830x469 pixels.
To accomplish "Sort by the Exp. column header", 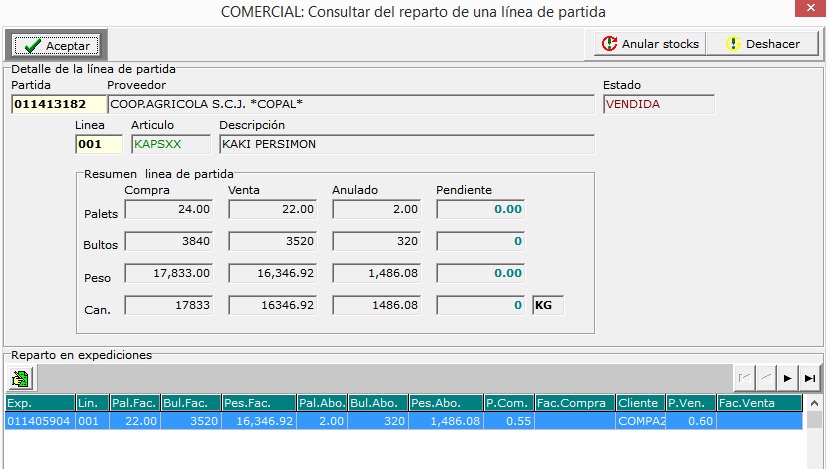I will point(40,403).
